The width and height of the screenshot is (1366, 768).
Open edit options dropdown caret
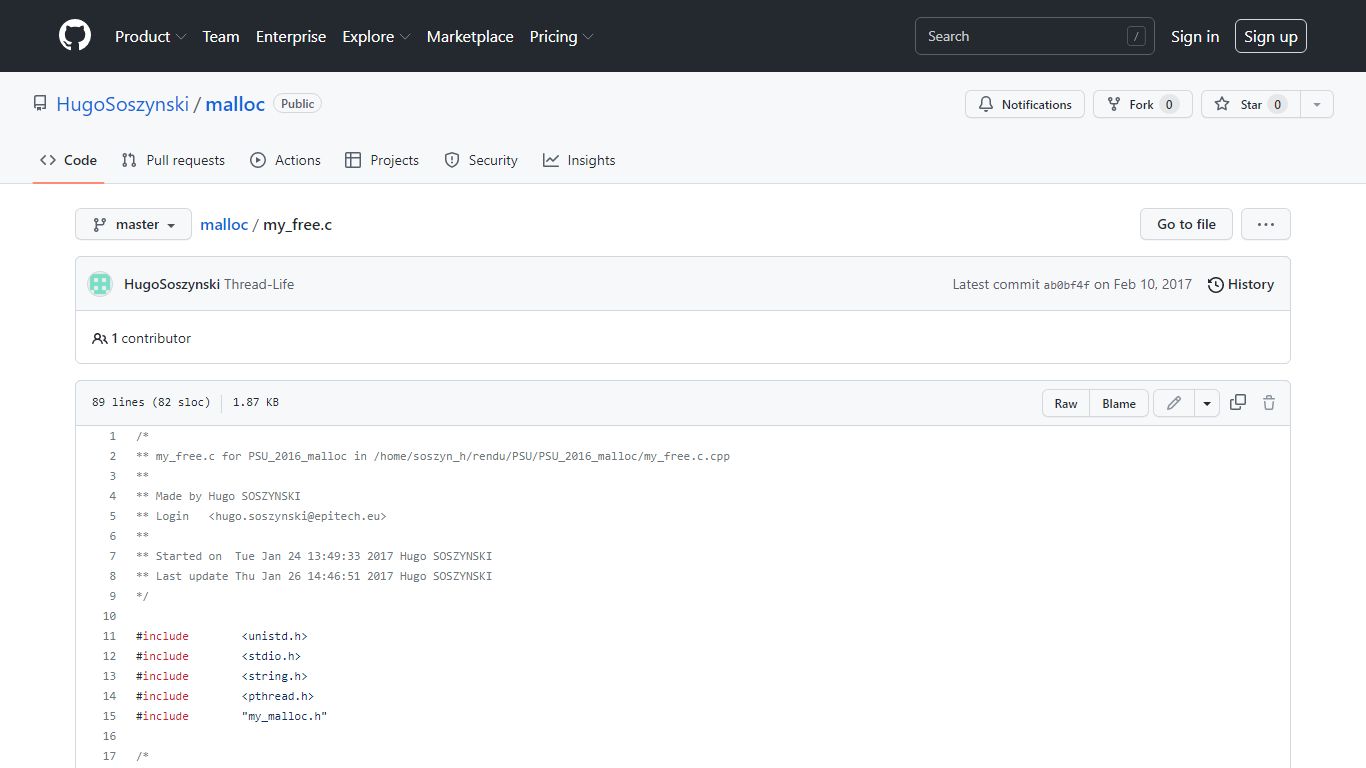click(x=1207, y=403)
